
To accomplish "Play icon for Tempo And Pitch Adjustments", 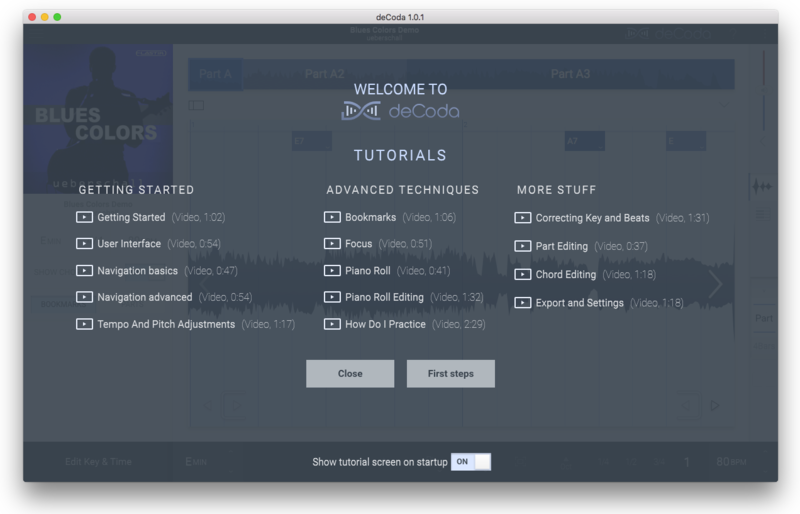I will click(x=84, y=324).
